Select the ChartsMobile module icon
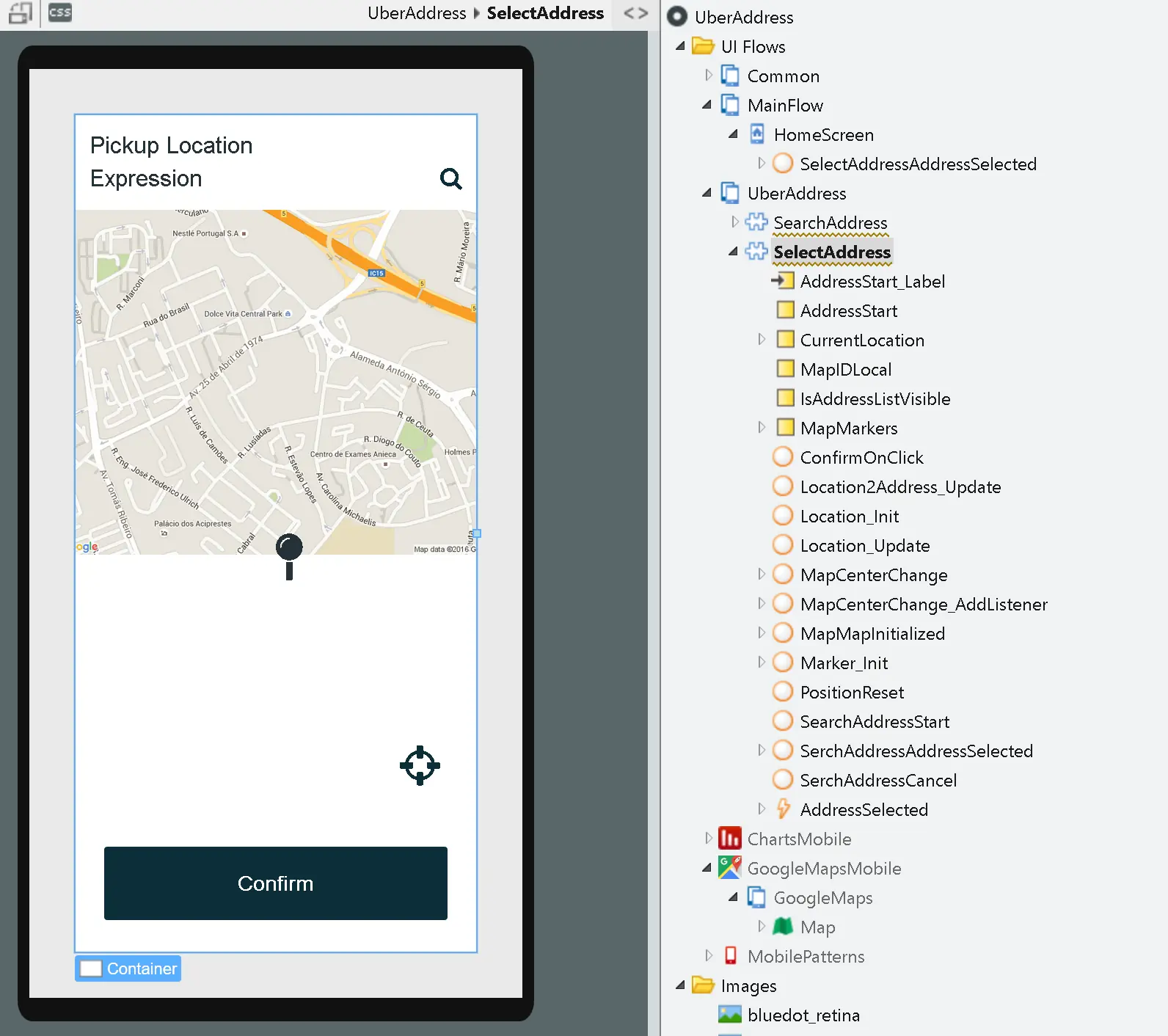 coord(729,839)
